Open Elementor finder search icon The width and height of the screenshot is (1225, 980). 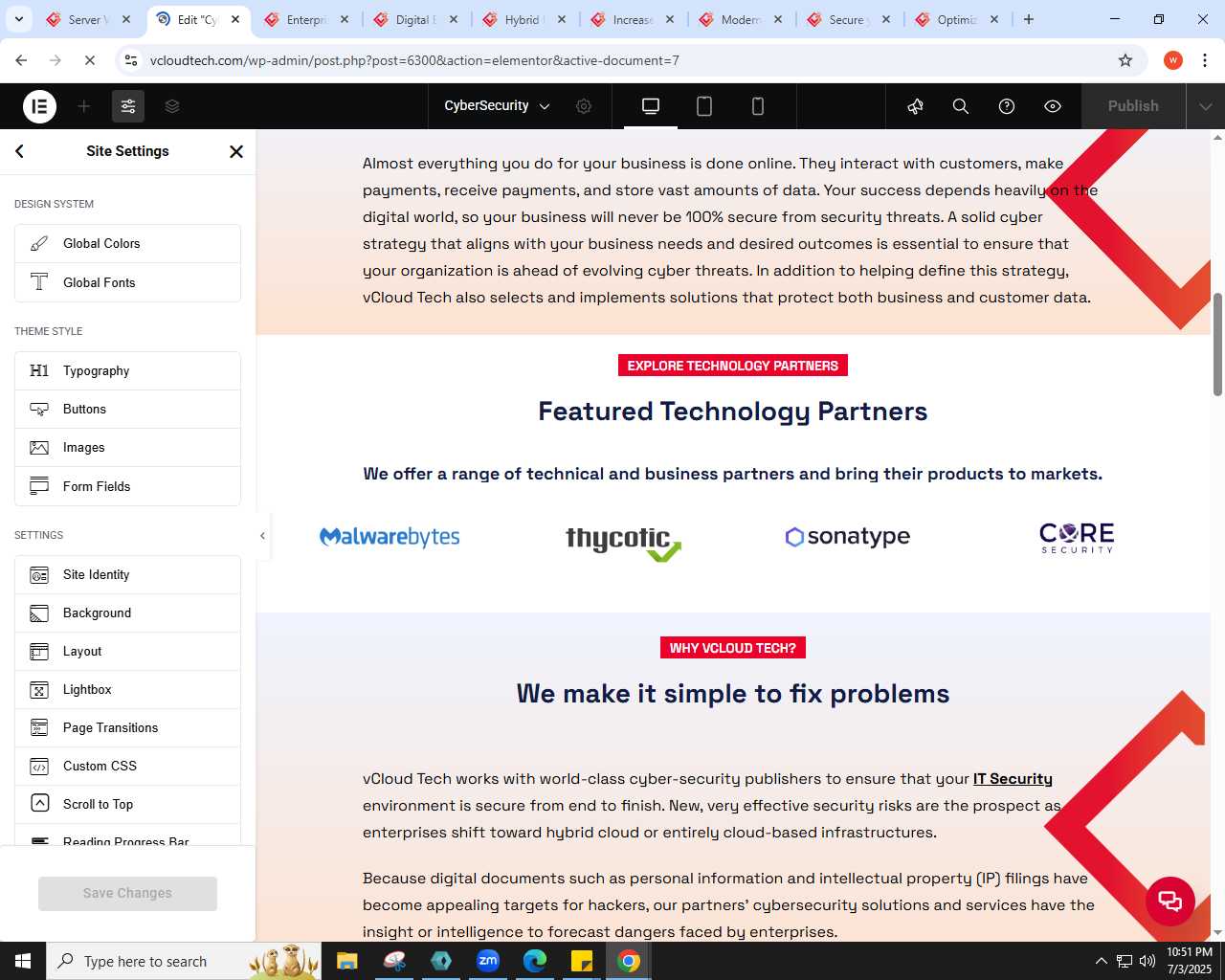(x=961, y=106)
